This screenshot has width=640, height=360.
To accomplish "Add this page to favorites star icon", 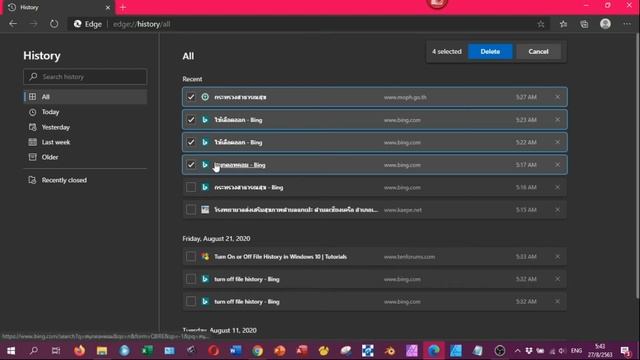I will pos(541,24).
